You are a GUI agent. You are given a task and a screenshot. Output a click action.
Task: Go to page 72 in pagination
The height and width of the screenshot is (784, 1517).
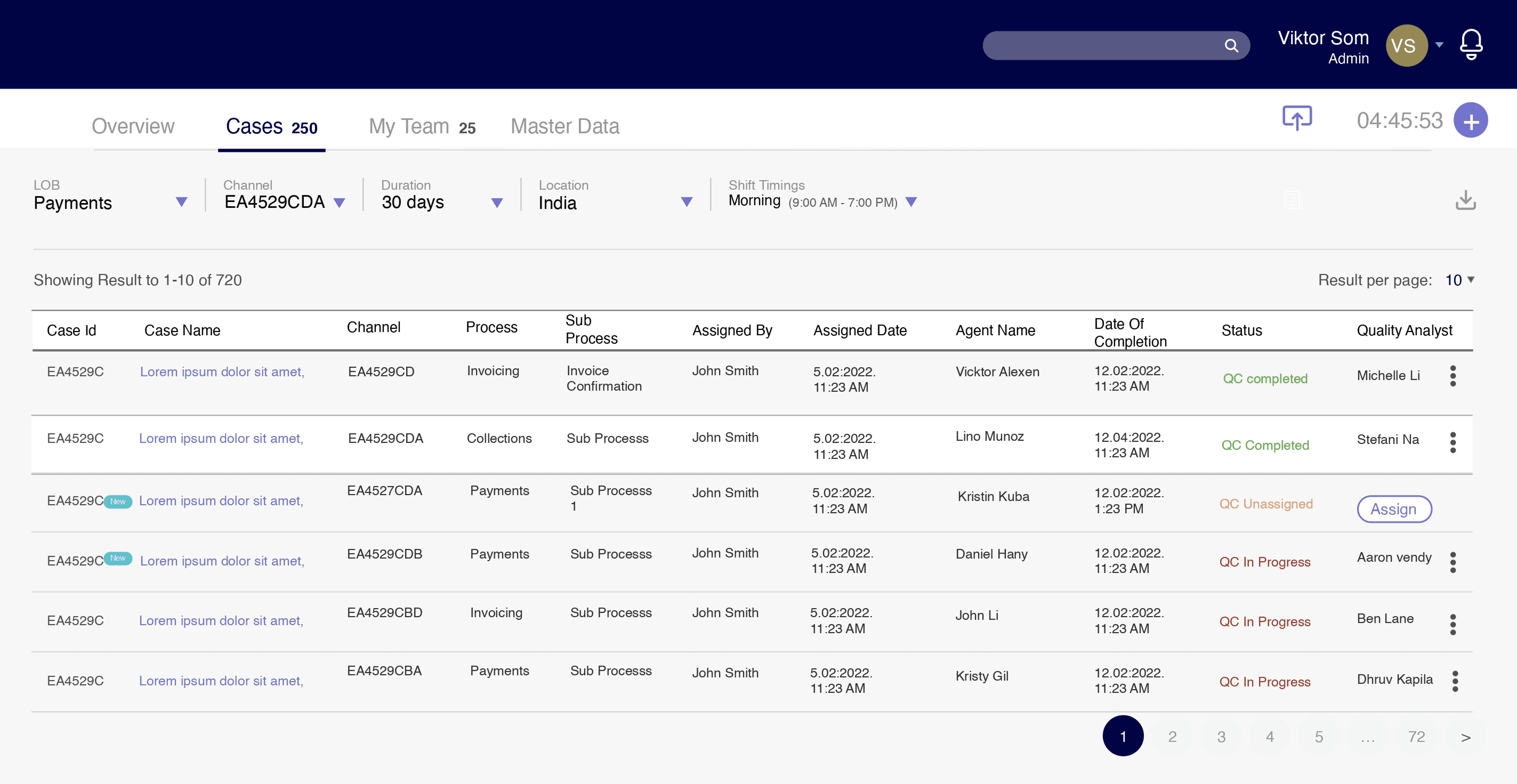[1416, 736]
